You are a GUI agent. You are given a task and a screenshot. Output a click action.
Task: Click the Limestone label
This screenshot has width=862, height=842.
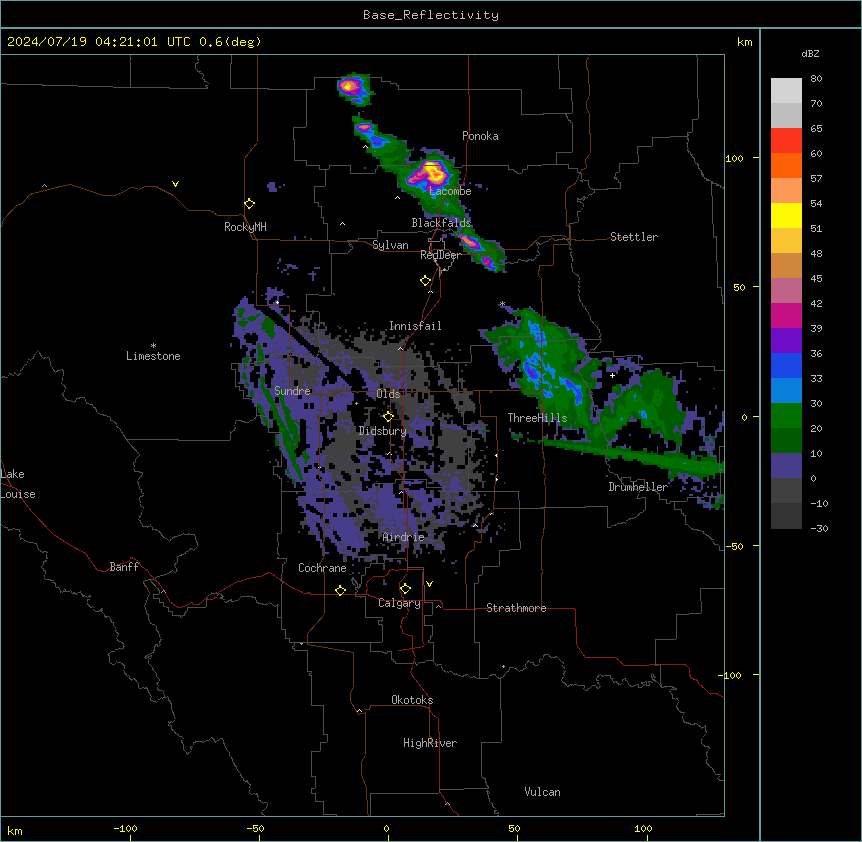pyautogui.click(x=153, y=356)
